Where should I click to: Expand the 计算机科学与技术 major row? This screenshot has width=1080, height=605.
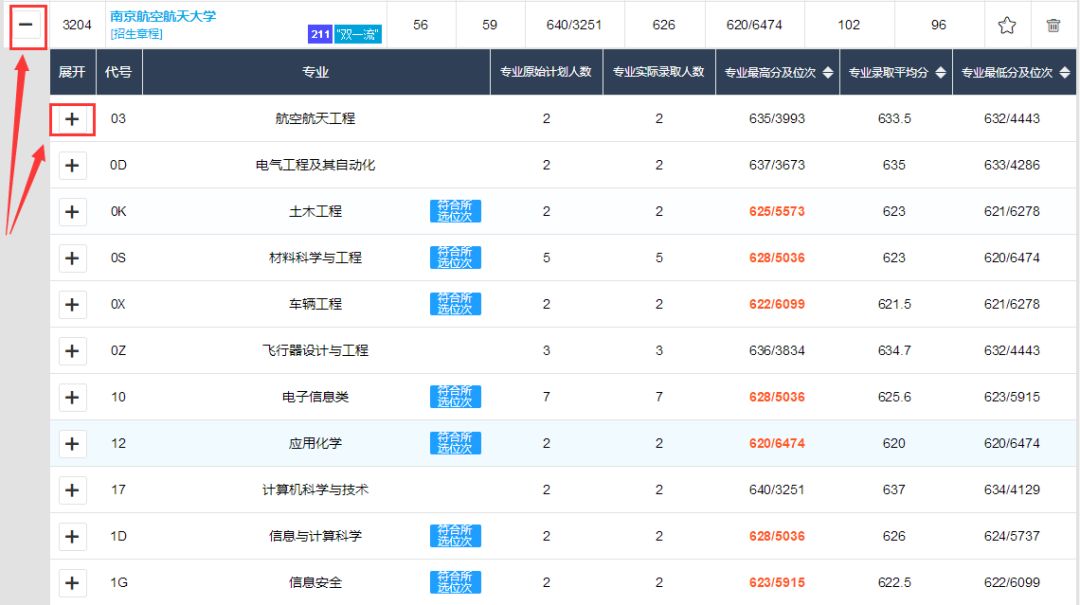point(71,489)
